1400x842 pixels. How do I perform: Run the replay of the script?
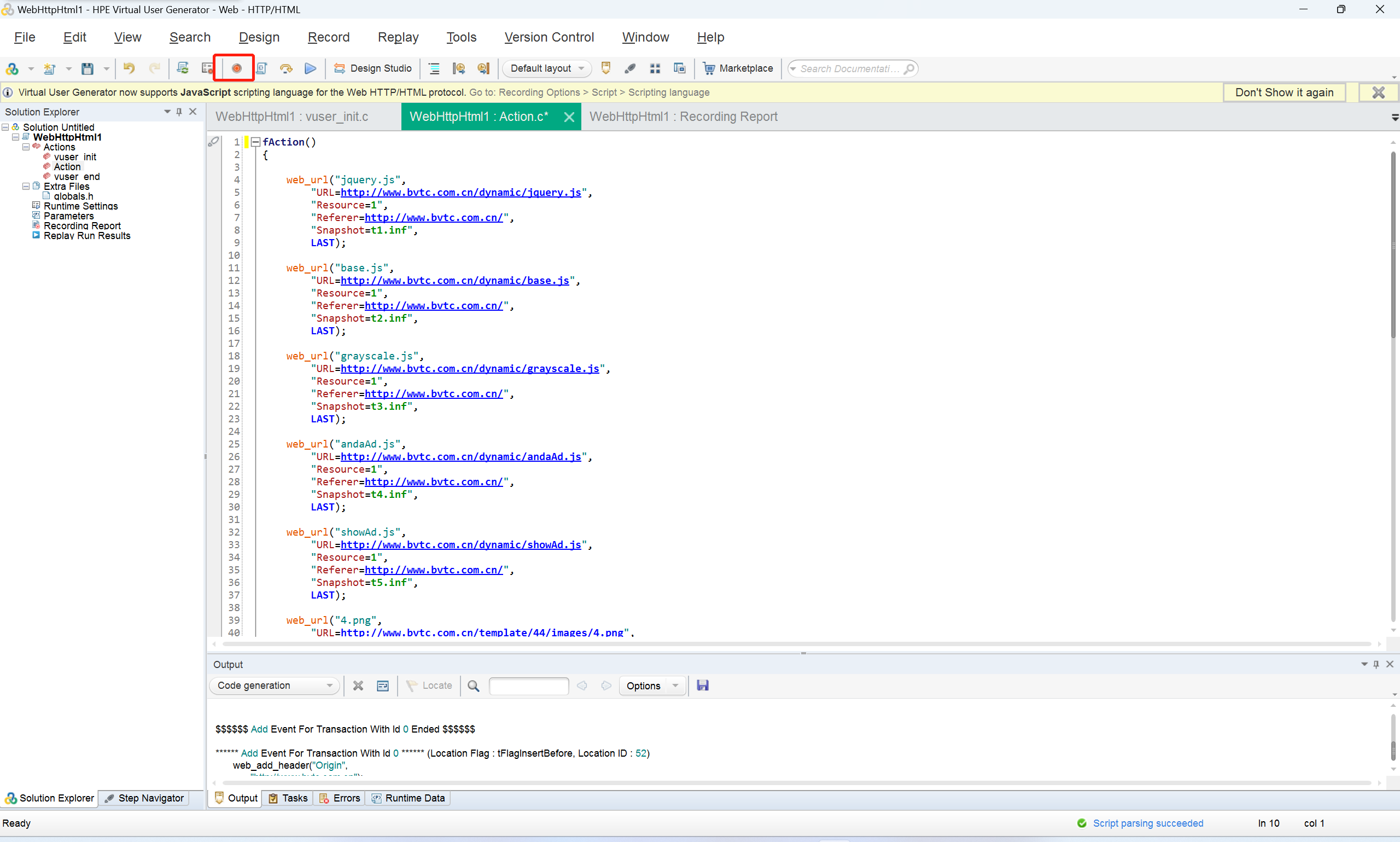[x=310, y=68]
